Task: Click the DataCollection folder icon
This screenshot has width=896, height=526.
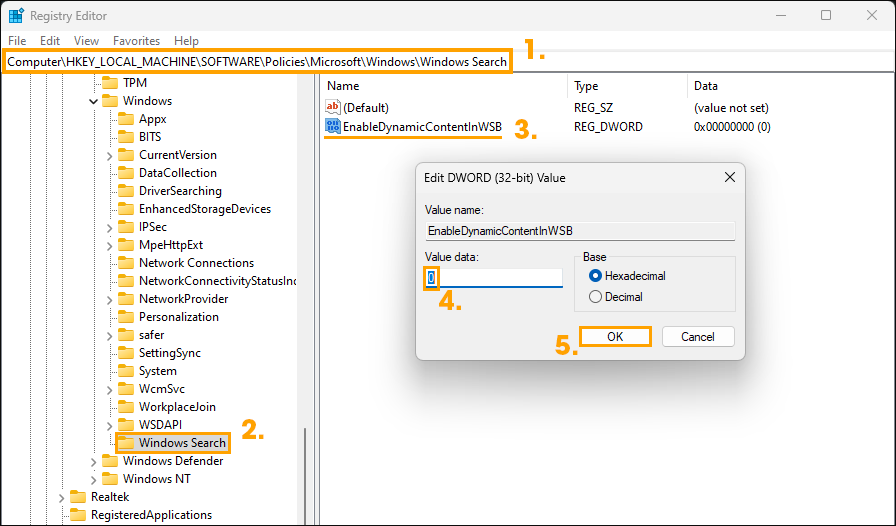Action: click(x=126, y=173)
